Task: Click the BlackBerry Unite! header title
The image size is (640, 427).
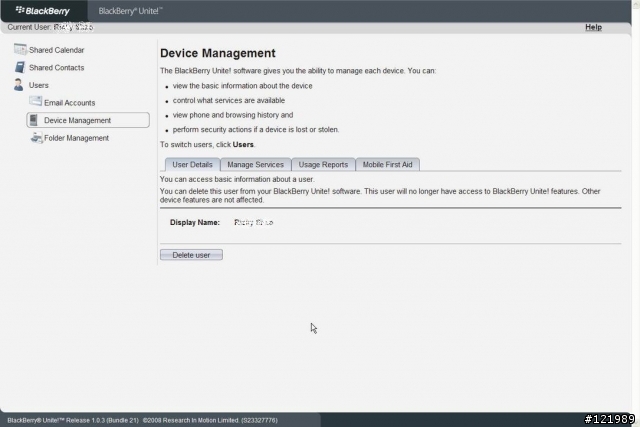Action: click(130, 11)
